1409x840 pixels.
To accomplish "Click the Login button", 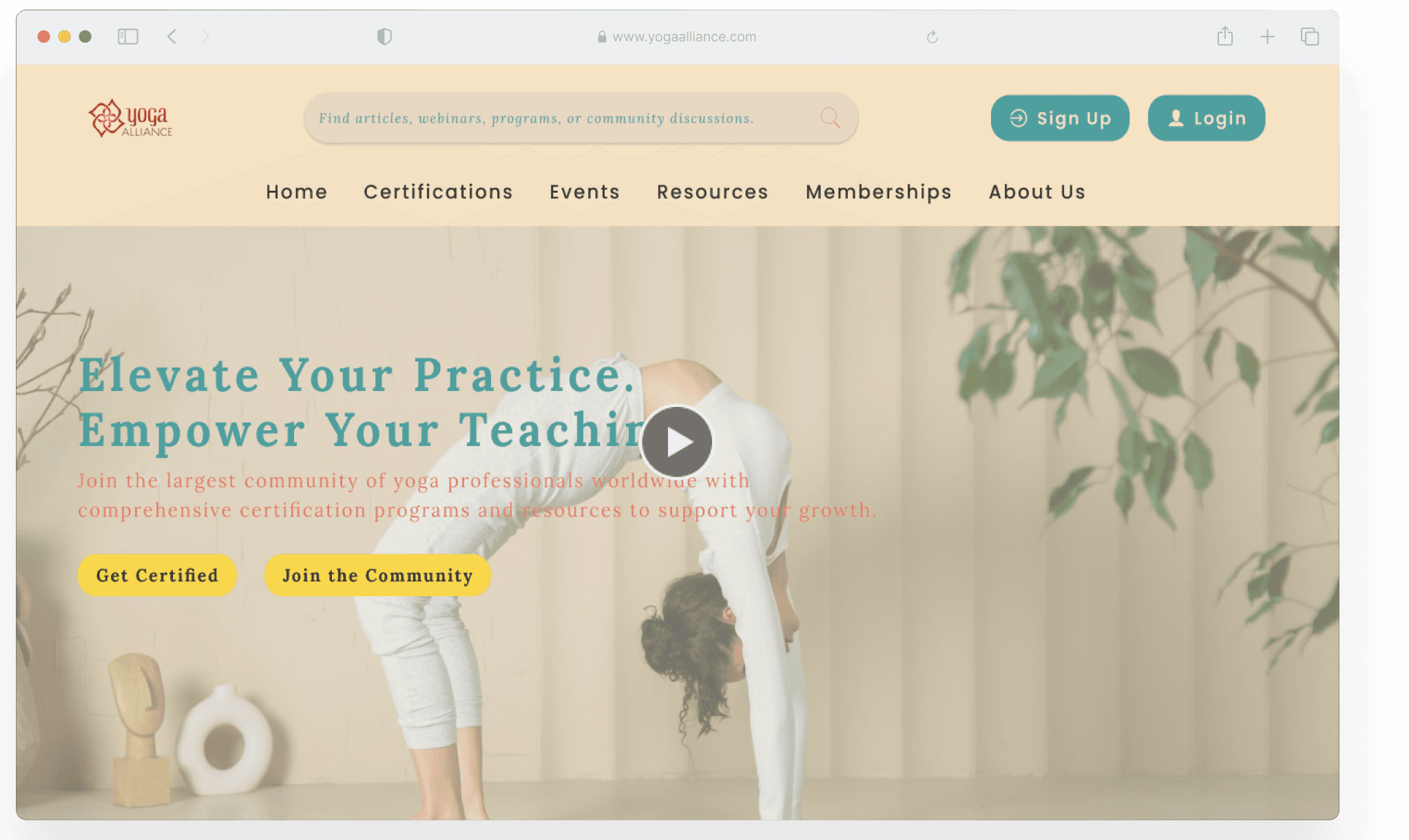I will [1207, 118].
